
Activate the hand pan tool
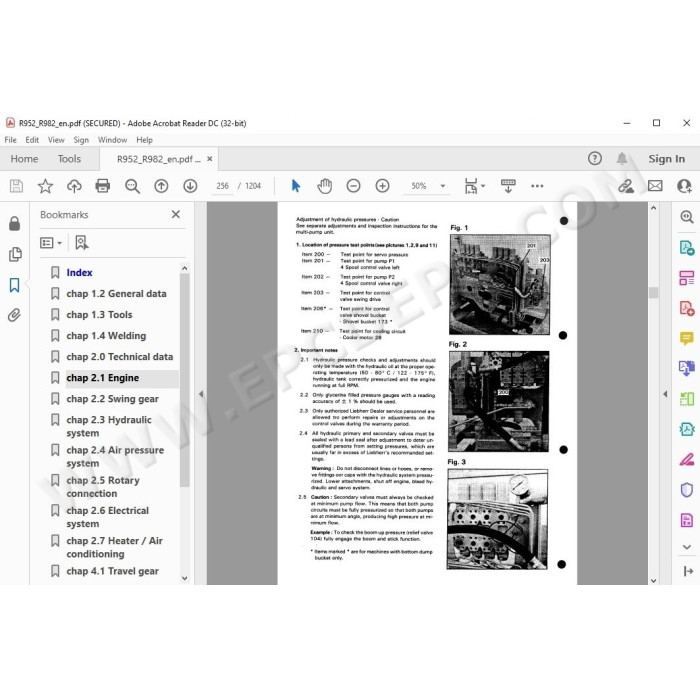325,186
